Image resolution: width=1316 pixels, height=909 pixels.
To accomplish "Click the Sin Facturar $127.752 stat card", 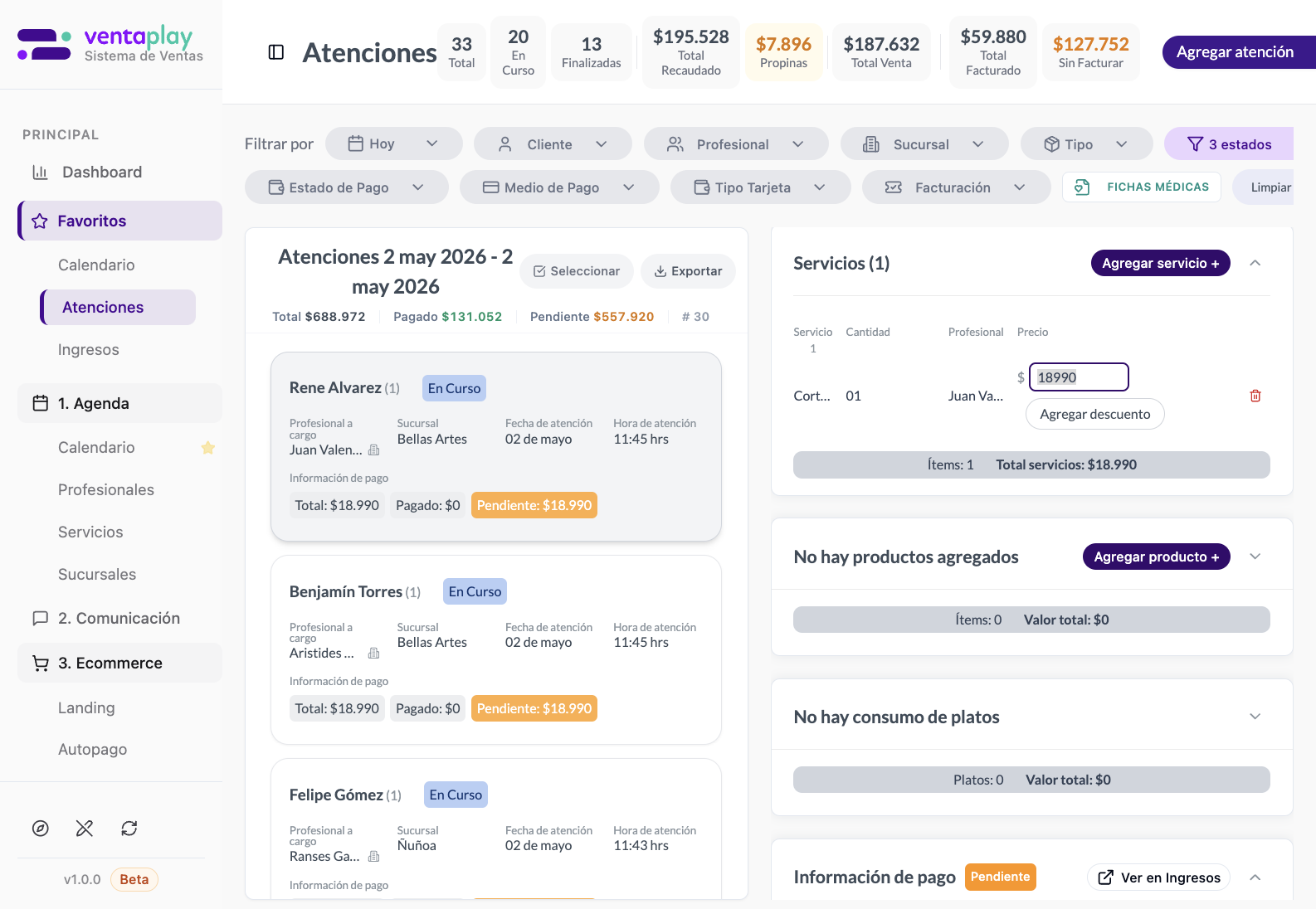I will 1091,52.
